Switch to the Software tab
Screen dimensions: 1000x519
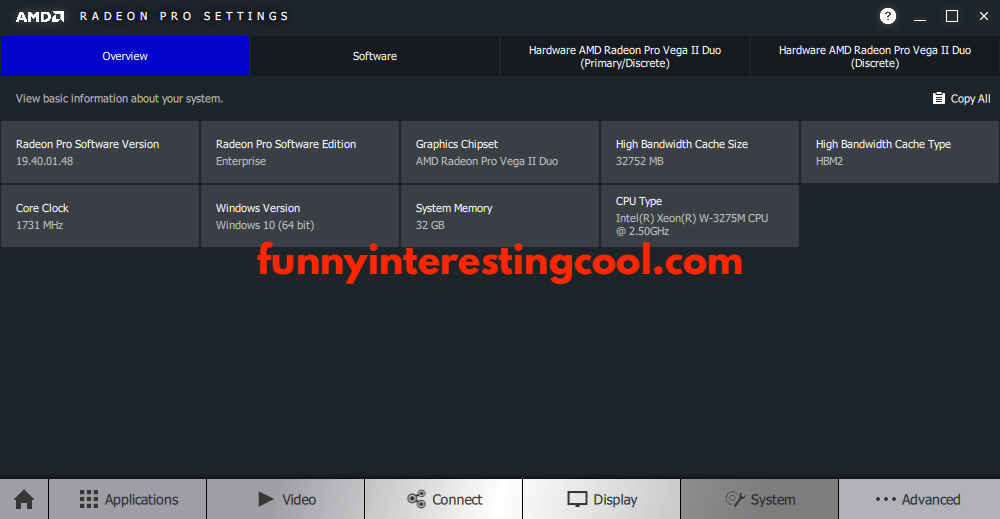click(375, 56)
